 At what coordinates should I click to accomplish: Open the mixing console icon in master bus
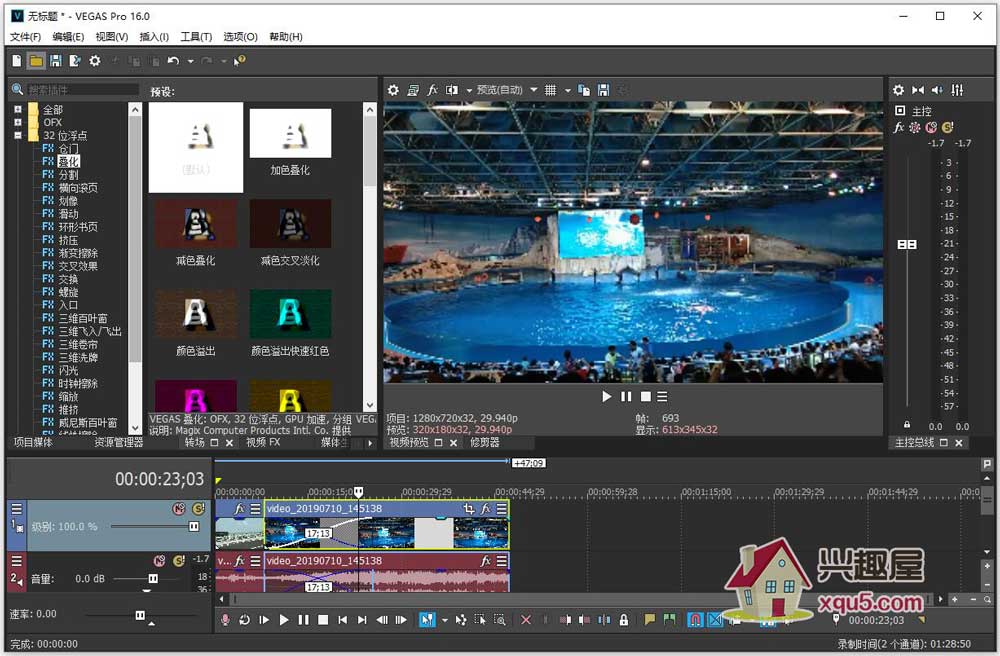(x=957, y=90)
